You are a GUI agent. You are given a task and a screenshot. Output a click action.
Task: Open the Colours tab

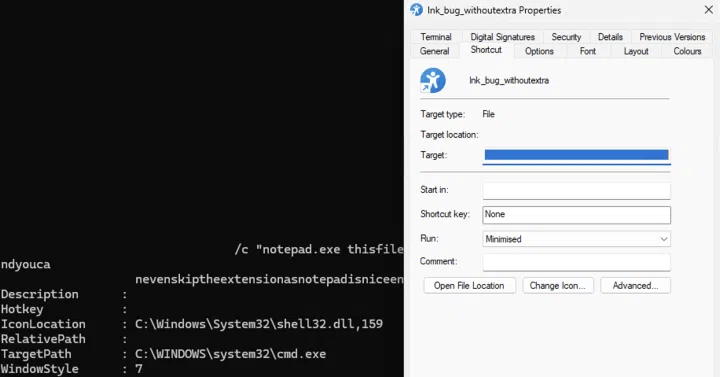(x=687, y=51)
